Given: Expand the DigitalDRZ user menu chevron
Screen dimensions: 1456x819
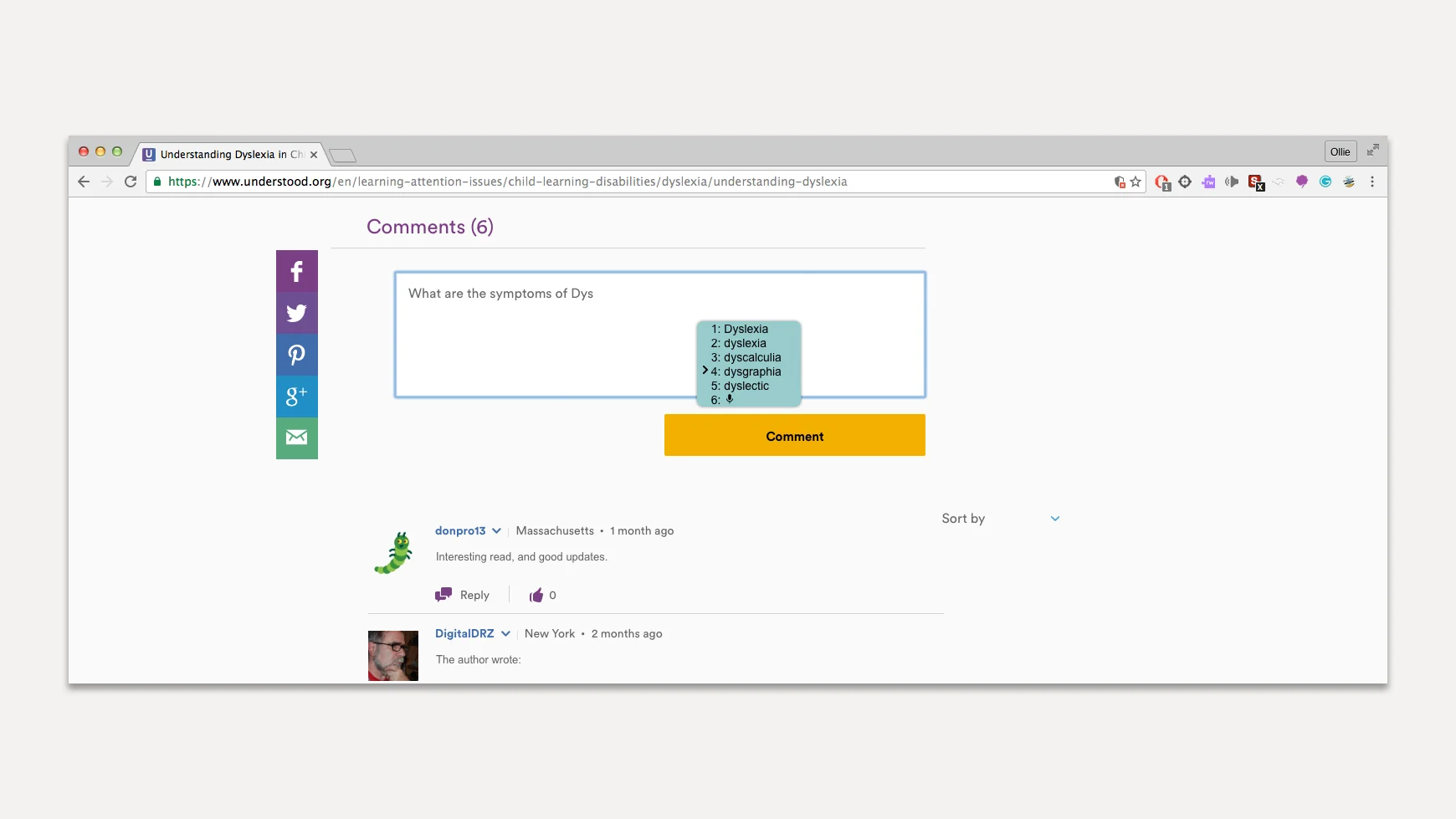Looking at the screenshot, I should [505, 634].
